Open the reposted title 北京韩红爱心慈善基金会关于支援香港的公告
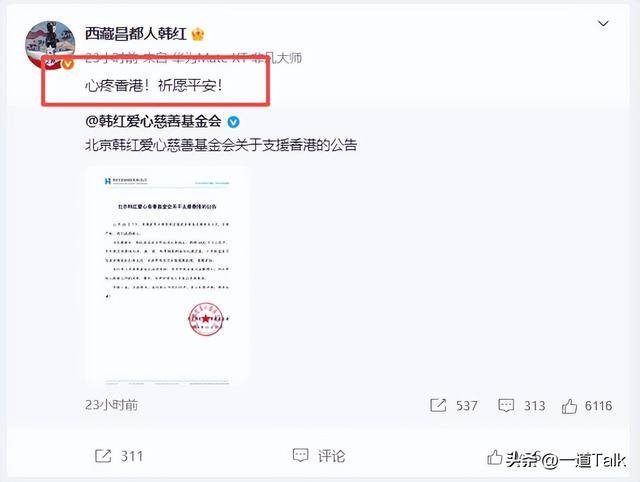This screenshot has height=482, width=640. click(221, 145)
